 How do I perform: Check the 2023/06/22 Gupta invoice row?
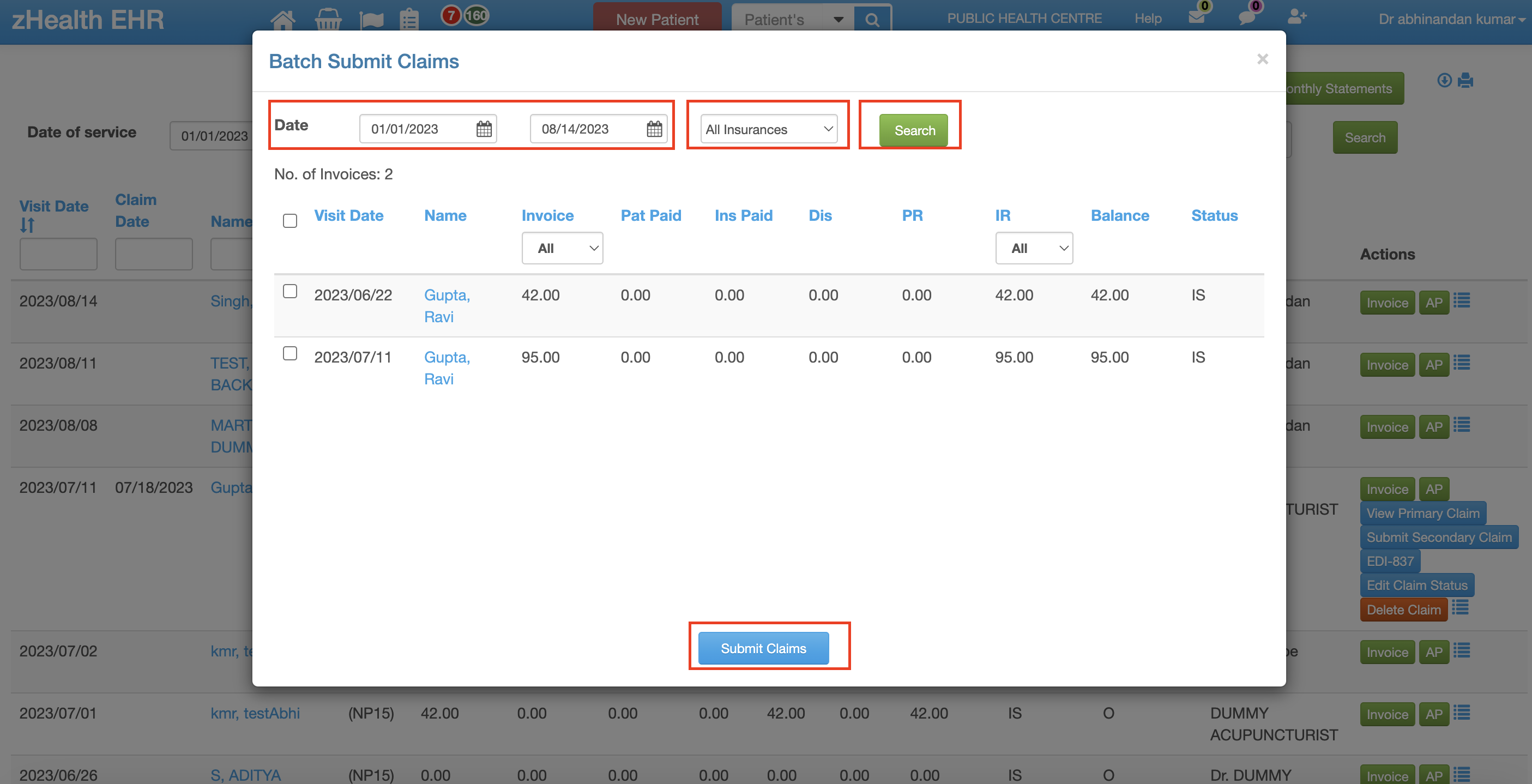tap(289, 291)
